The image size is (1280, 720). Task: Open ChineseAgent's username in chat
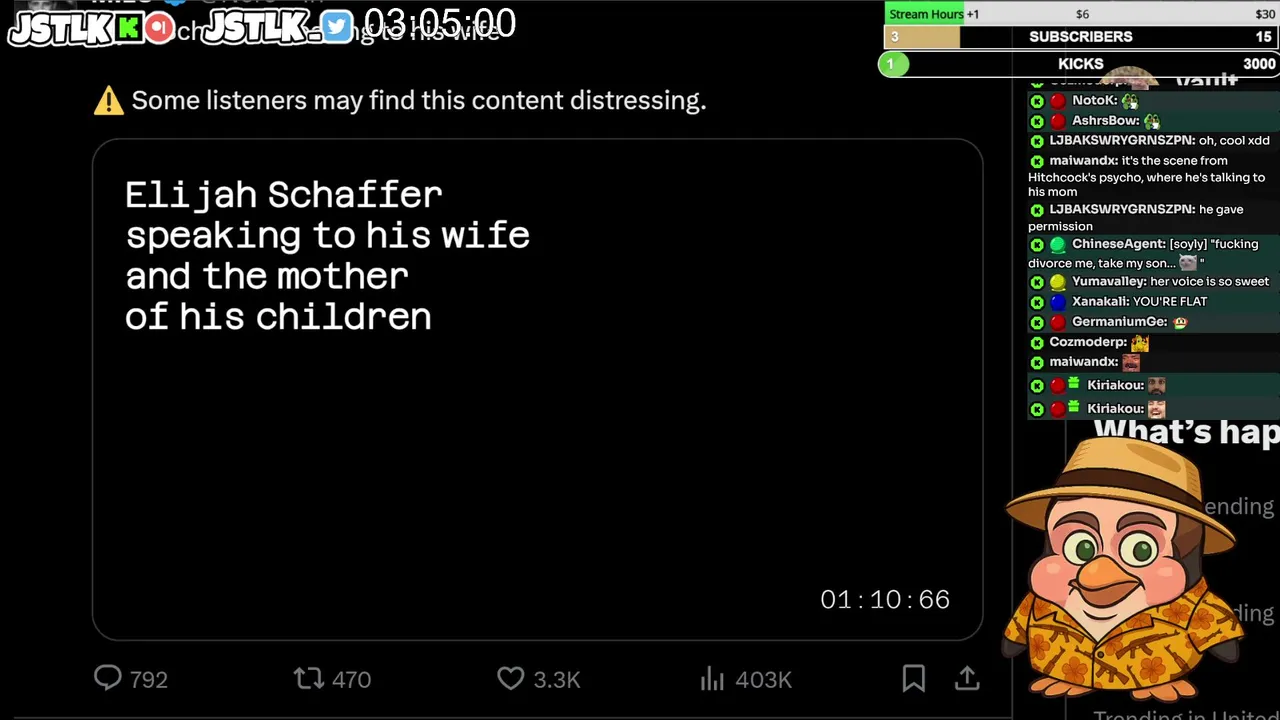point(1117,244)
